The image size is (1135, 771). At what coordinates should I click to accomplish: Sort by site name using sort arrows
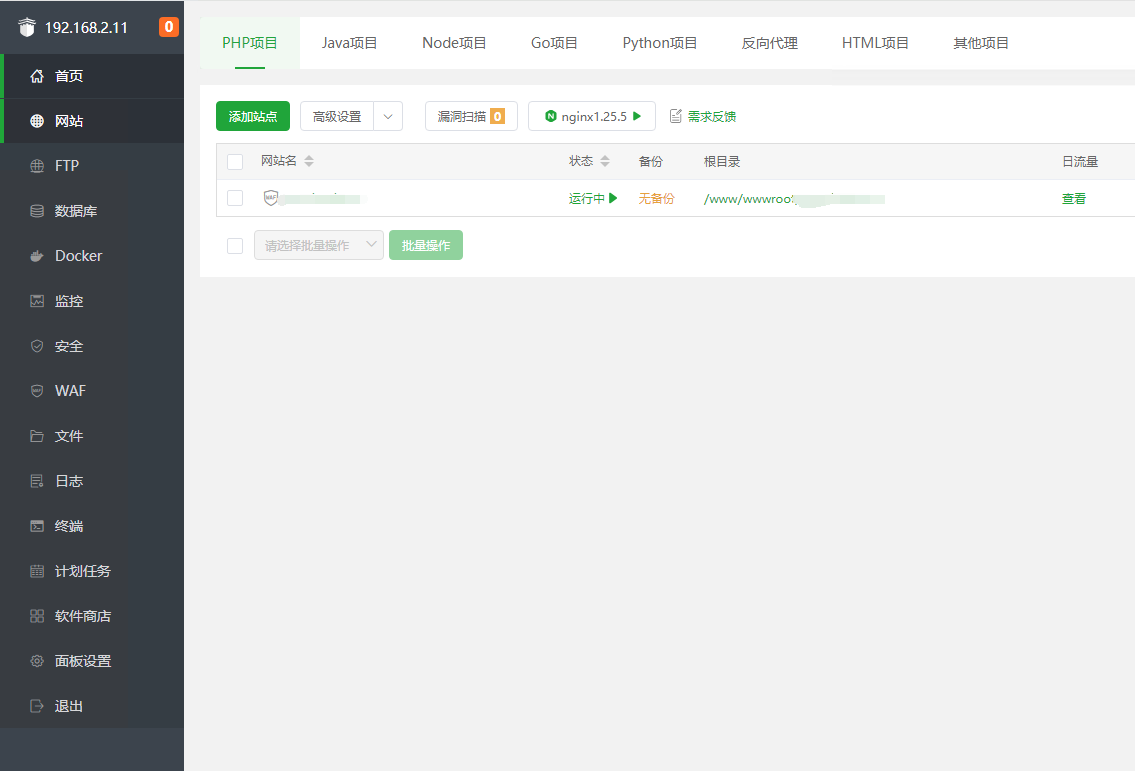click(x=309, y=162)
